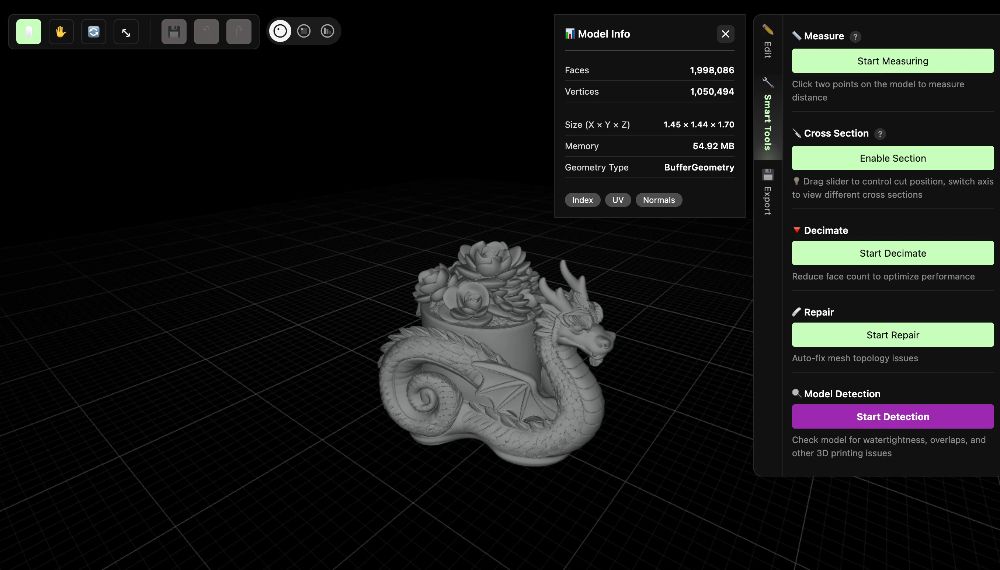Screen dimensions: 1000x570
Task: Click the grayed-out redo button
Action: point(239,31)
